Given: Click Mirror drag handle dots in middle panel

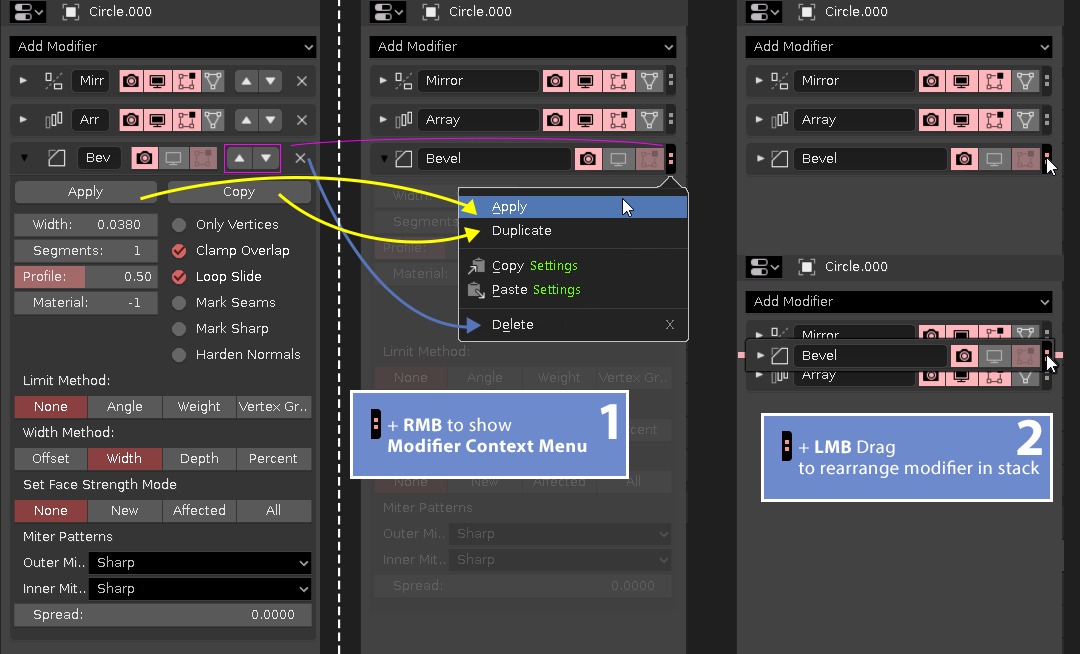Looking at the screenshot, I should click(670, 81).
